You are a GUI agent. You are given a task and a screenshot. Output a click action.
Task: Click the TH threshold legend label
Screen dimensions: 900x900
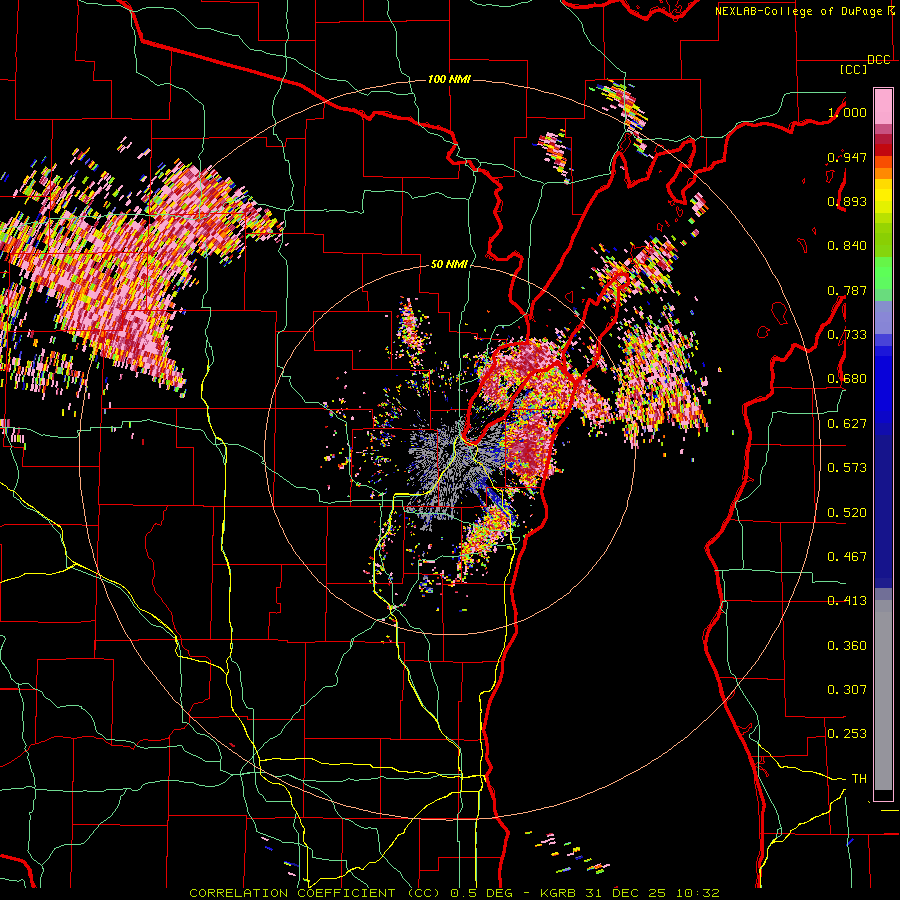click(859, 779)
